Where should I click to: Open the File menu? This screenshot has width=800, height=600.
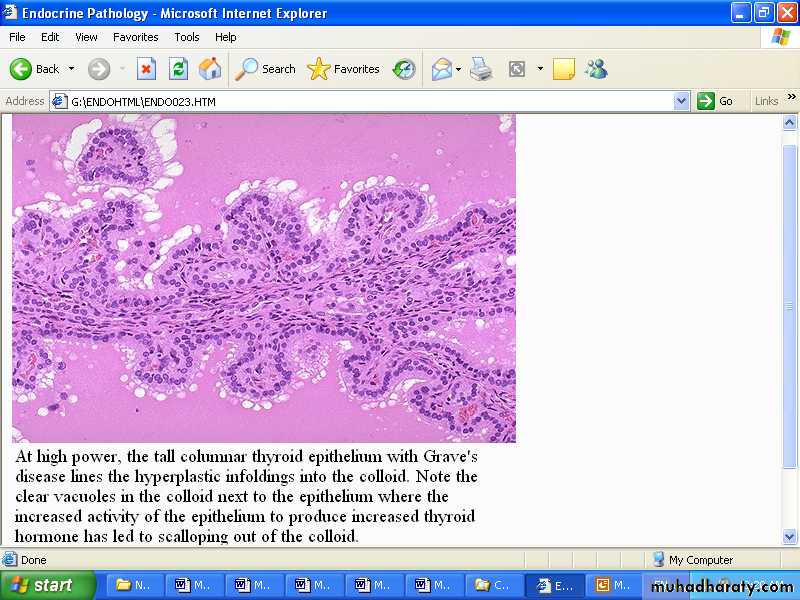click(17, 37)
